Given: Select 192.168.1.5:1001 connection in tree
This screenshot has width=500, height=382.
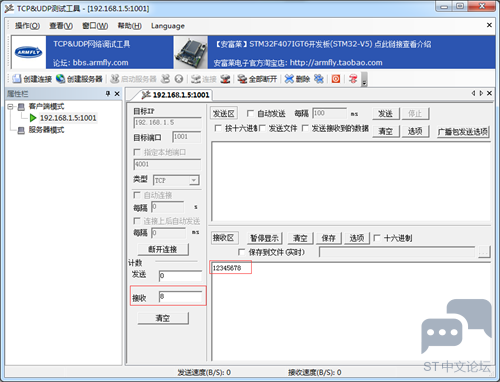Looking at the screenshot, I should coord(68,118).
